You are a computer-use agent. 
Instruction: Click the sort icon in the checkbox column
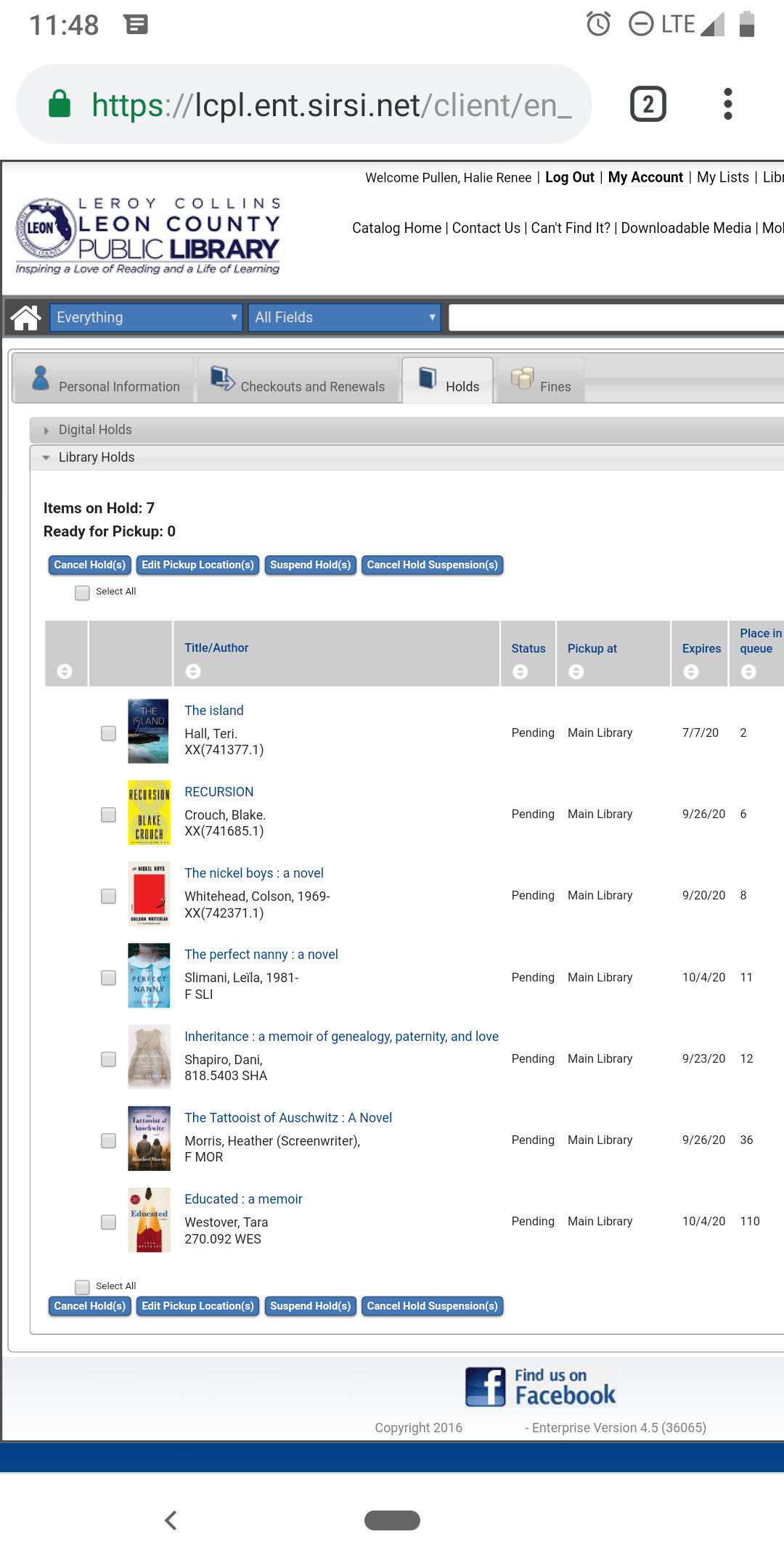coord(65,671)
